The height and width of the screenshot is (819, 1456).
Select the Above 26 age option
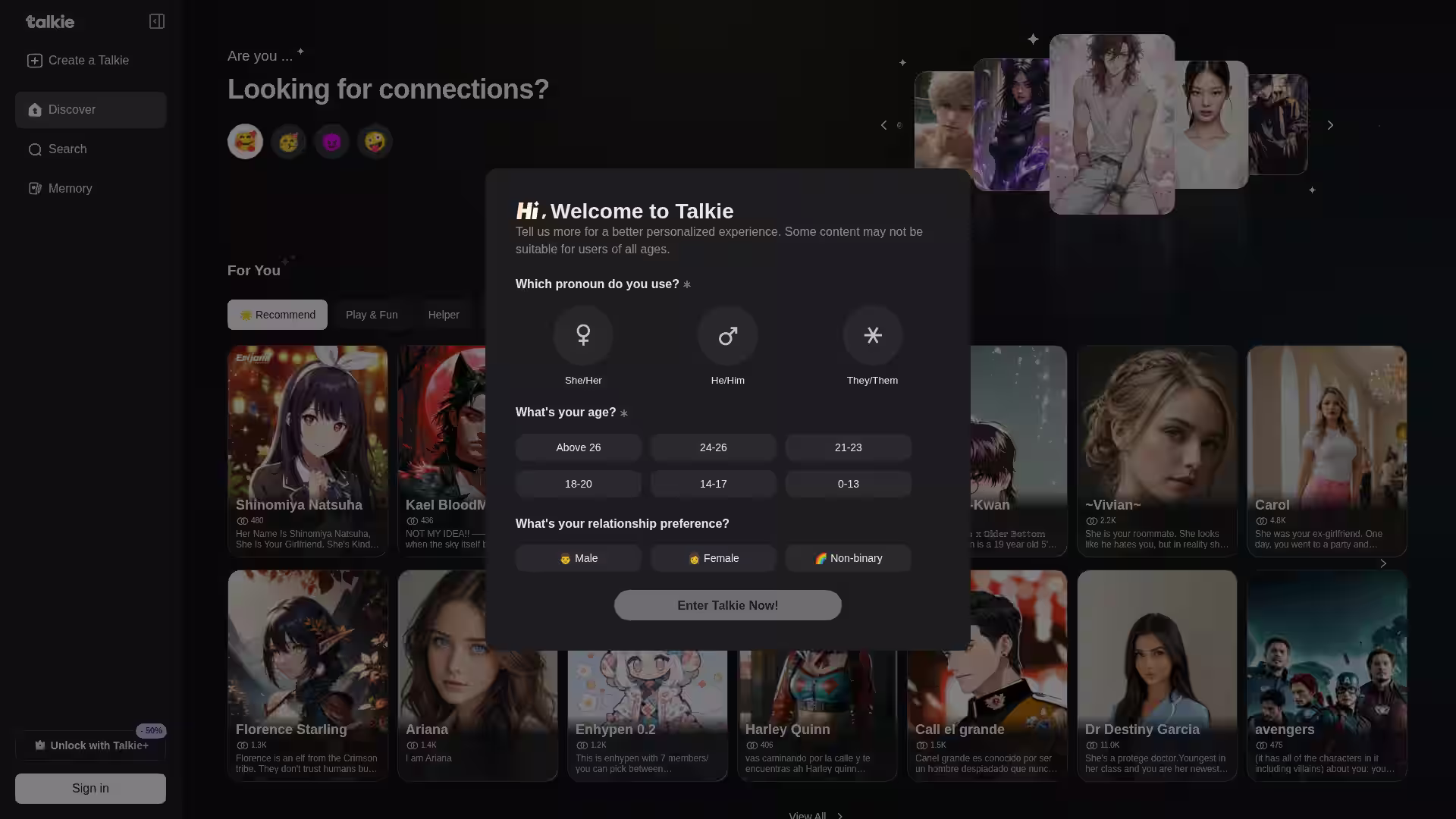[x=578, y=447]
